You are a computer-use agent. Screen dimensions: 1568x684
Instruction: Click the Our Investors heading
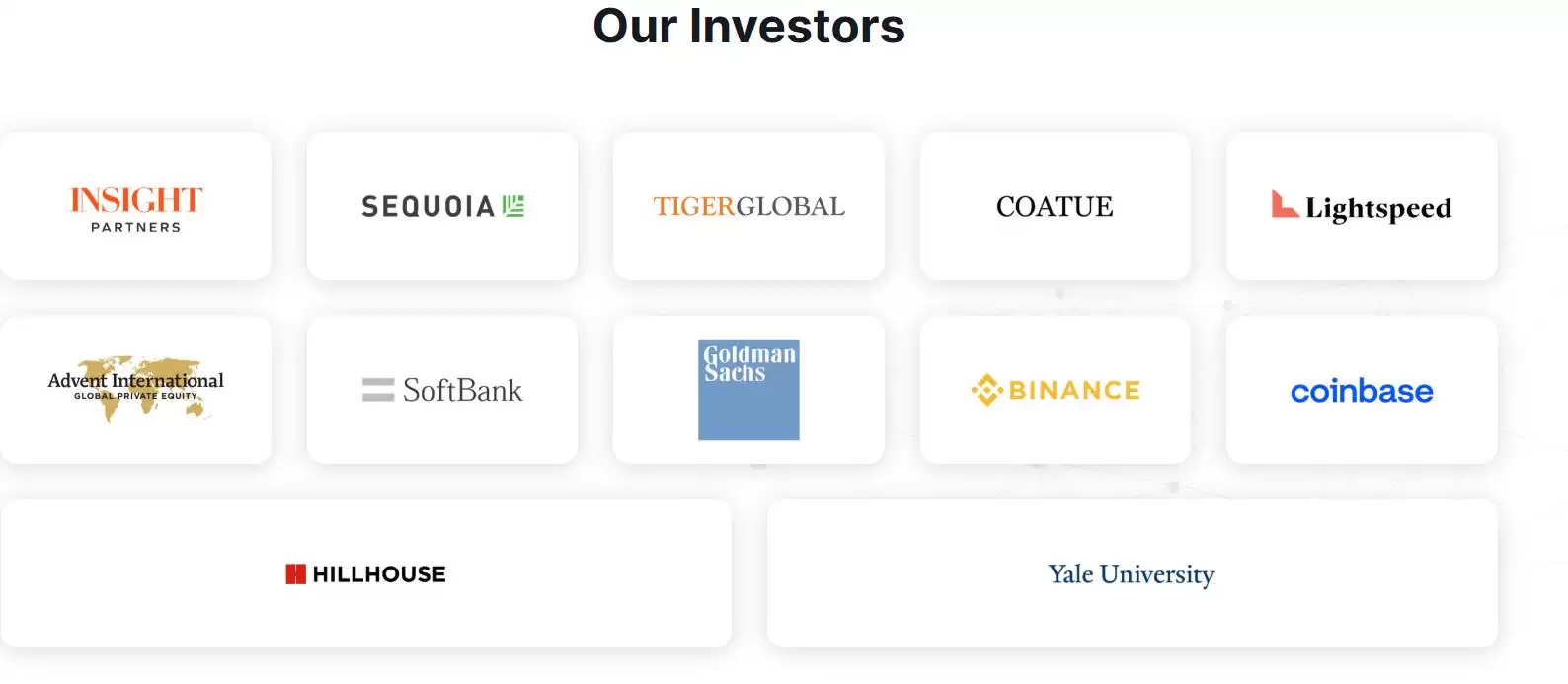click(x=748, y=26)
